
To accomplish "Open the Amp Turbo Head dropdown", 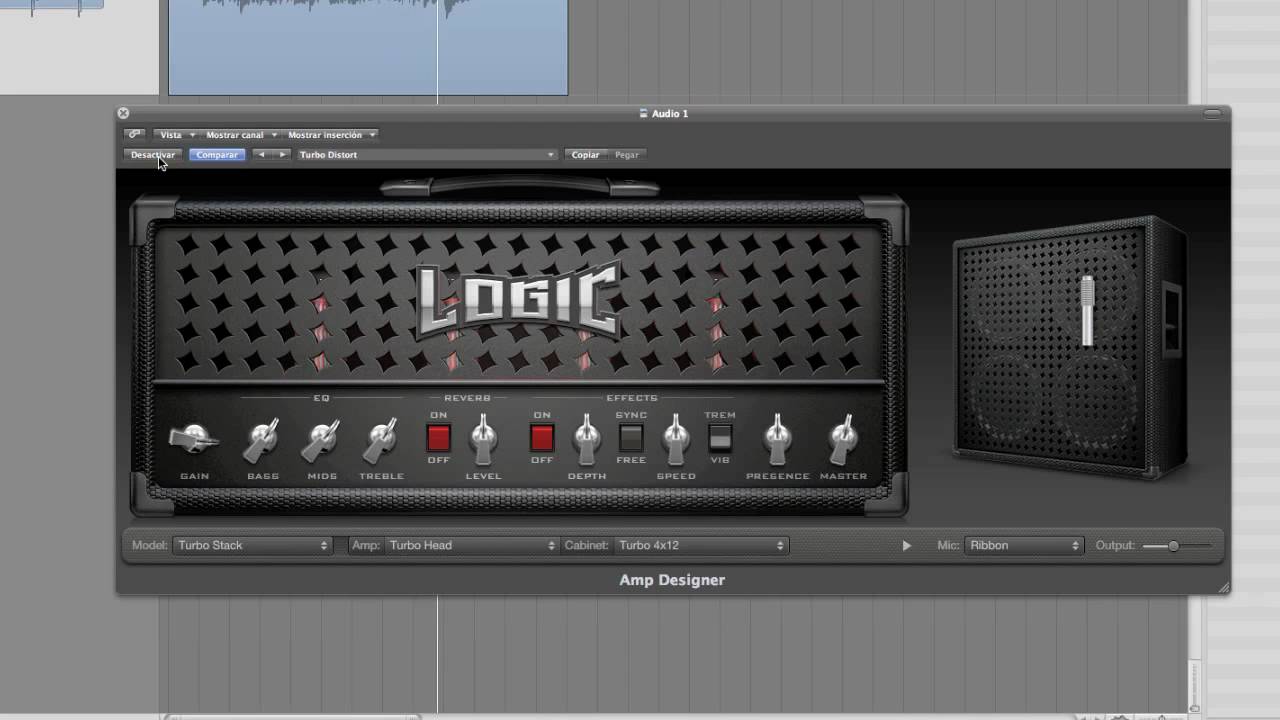I will click(x=471, y=545).
